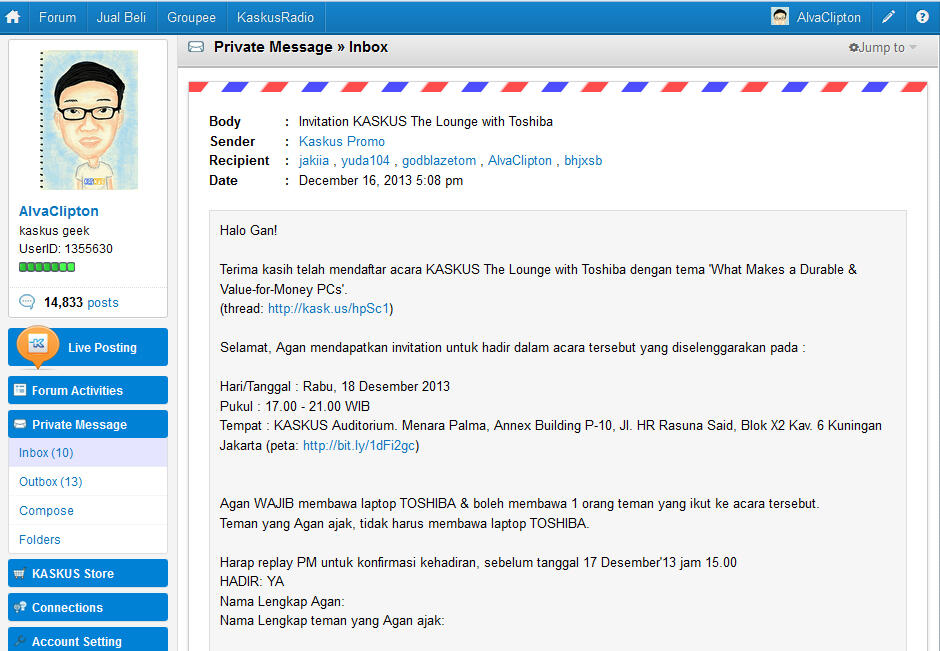Expand the Jump to dropdown
Viewport: 940px width, 651px height.
point(887,47)
